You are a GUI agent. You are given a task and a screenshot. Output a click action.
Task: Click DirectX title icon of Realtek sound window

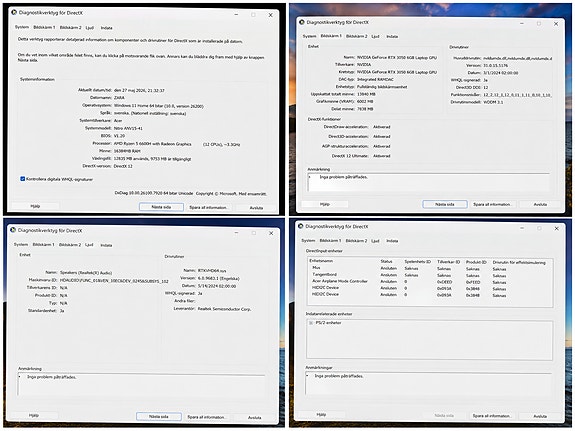click(x=13, y=230)
